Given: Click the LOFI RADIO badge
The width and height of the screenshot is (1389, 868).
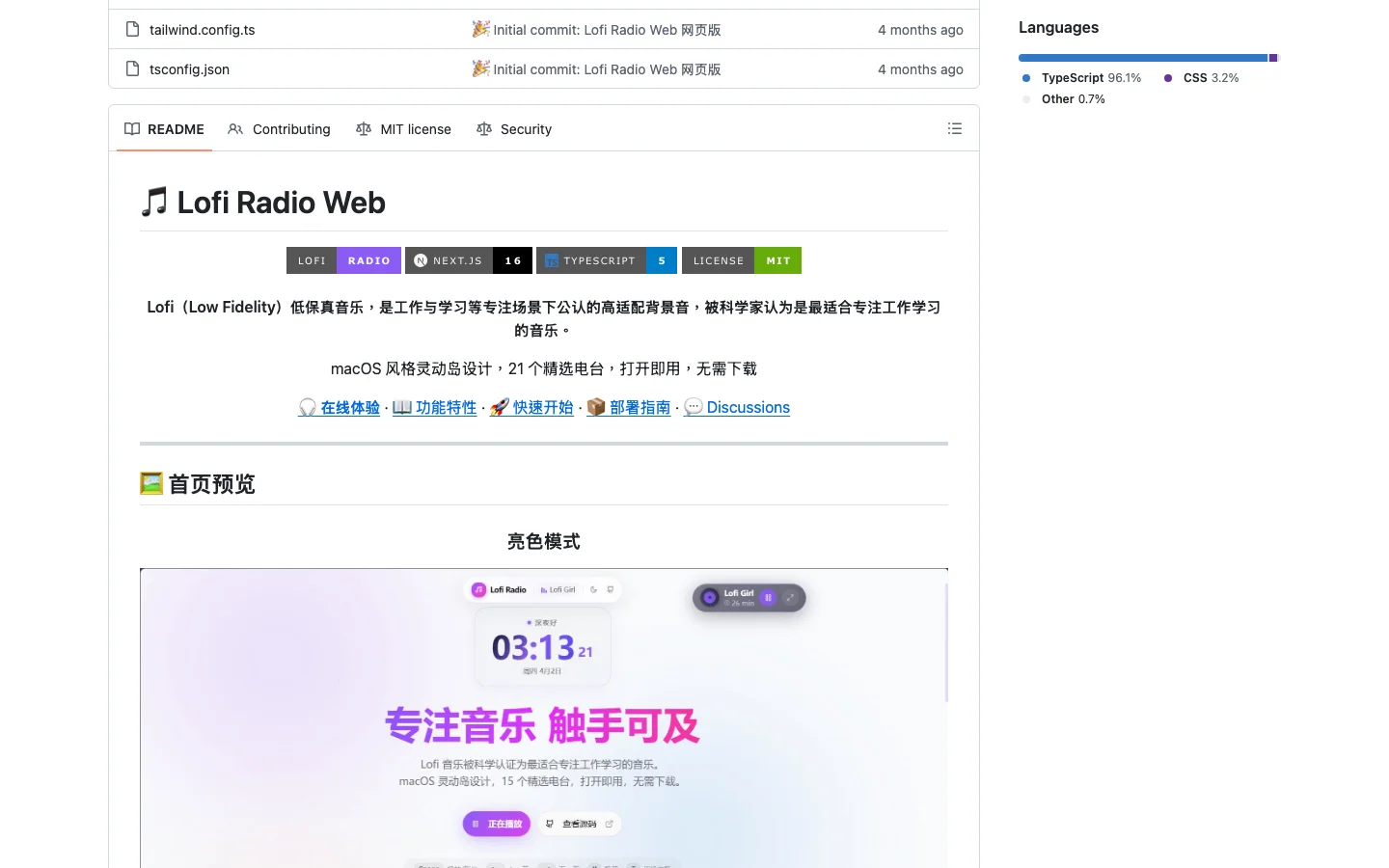Looking at the screenshot, I should click(x=343, y=260).
